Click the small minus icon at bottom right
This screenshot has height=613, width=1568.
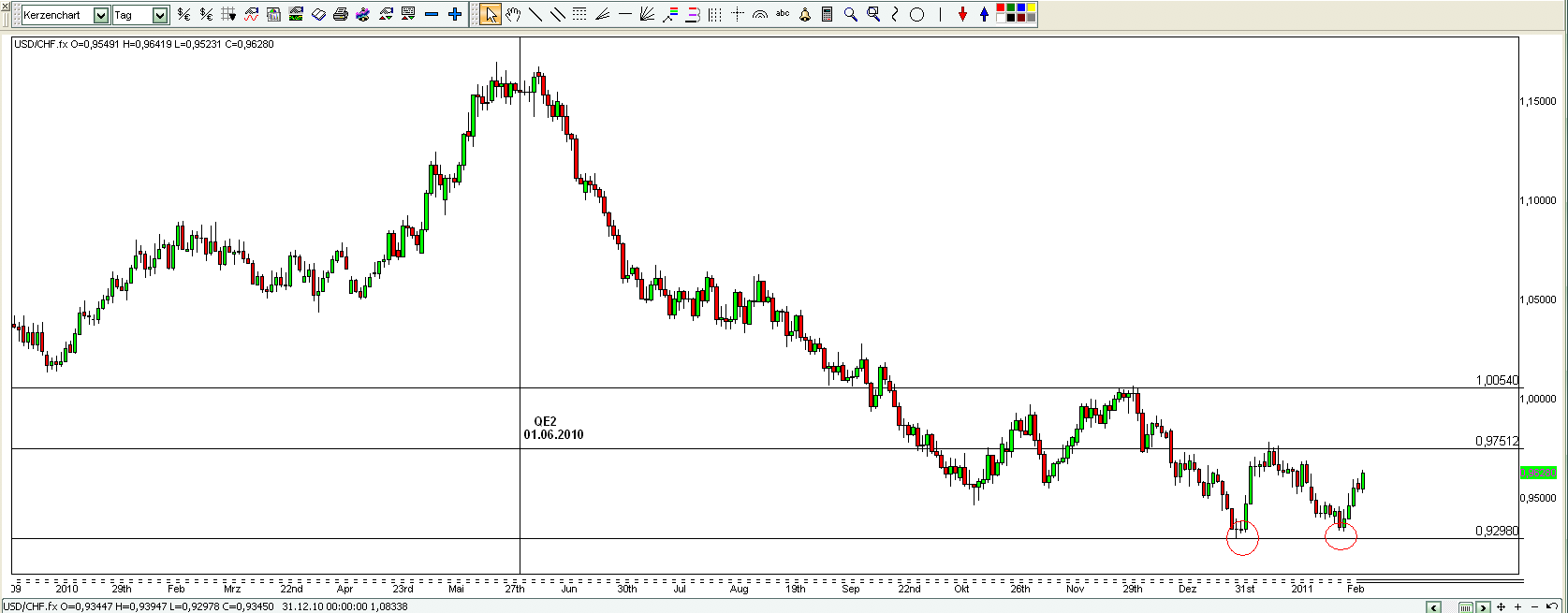1534,607
